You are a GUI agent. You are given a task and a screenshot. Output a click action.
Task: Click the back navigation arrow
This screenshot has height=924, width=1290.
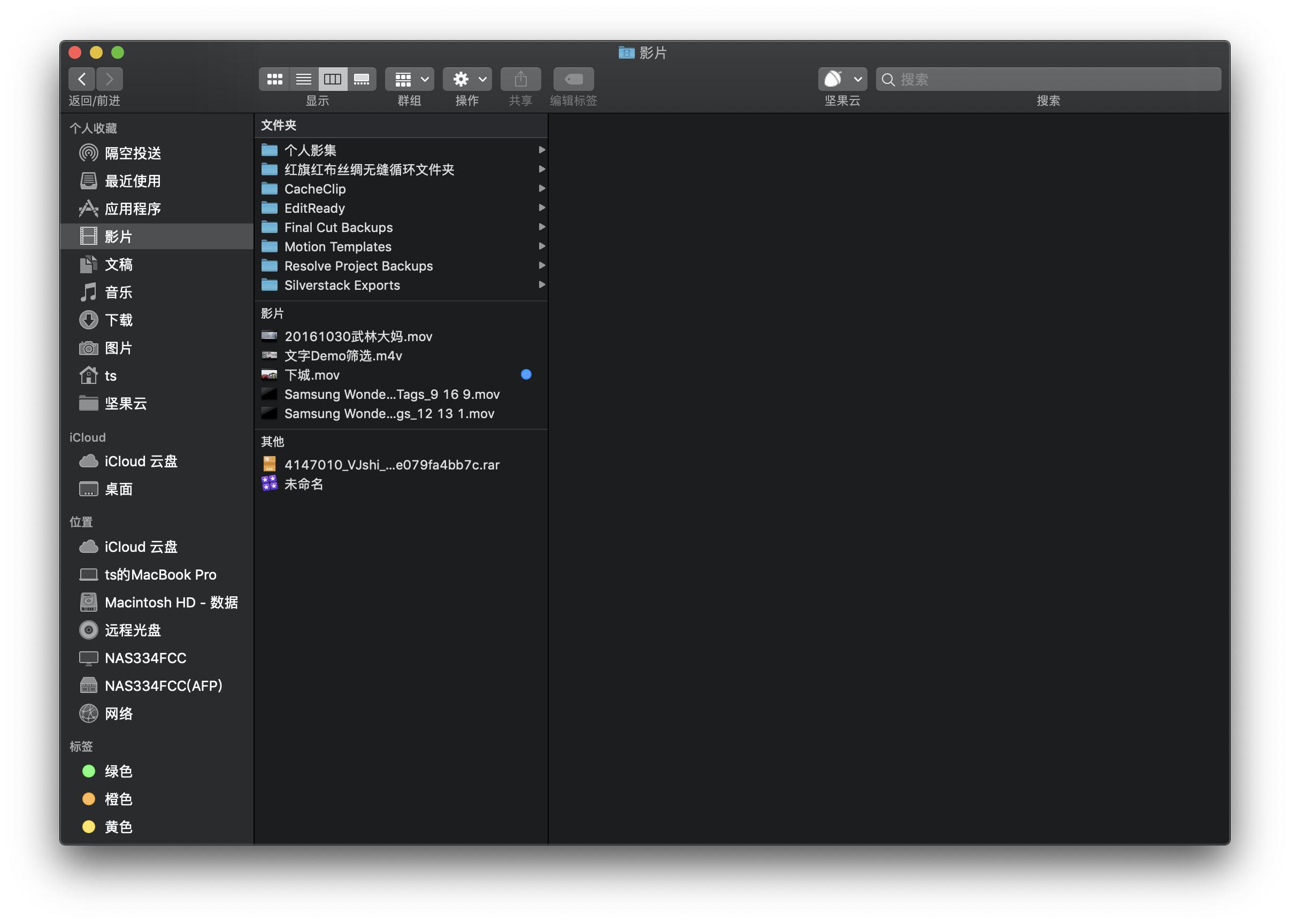coord(82,79)
